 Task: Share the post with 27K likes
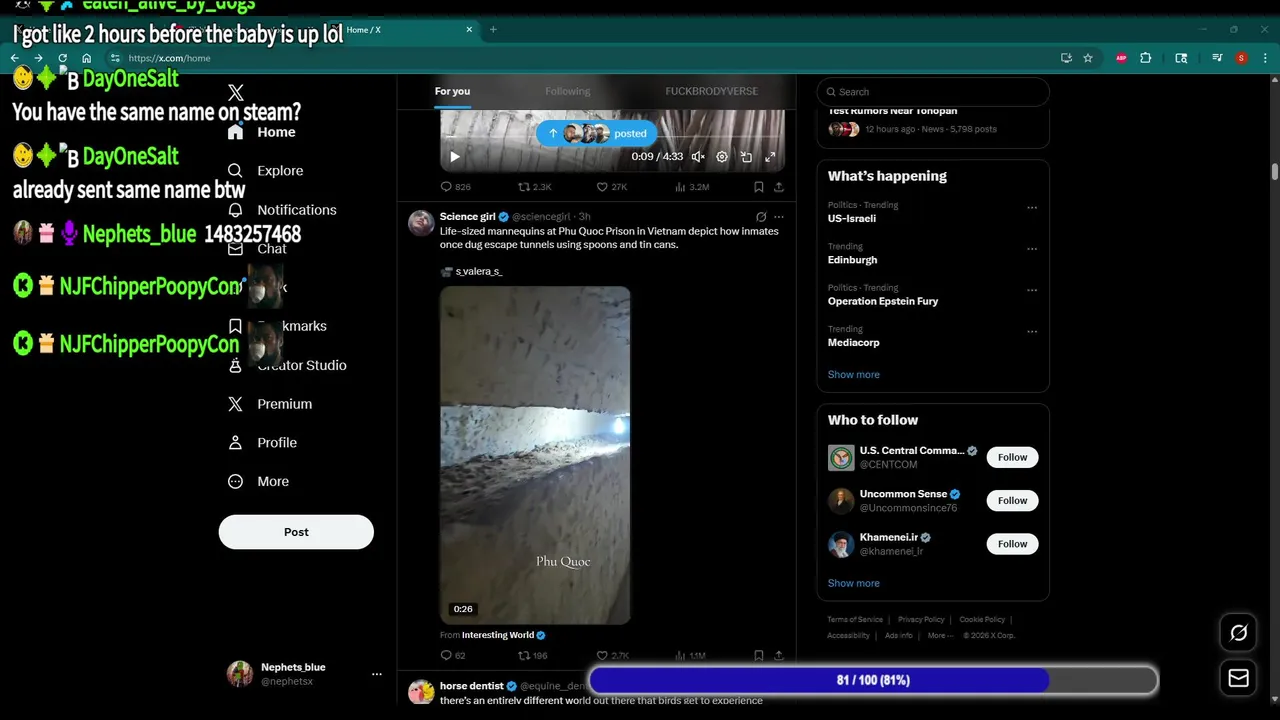click(x=779, y=187)
